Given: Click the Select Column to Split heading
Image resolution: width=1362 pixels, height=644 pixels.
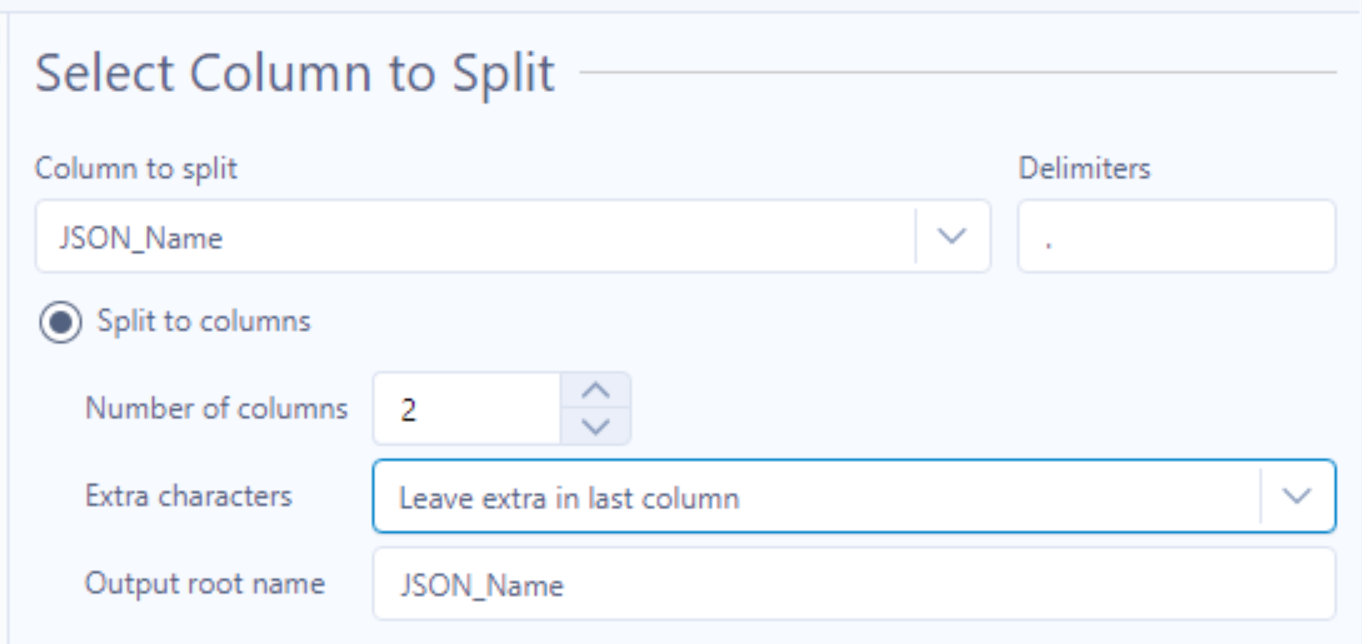Looking at the screenshot, I should coord(295,73).
